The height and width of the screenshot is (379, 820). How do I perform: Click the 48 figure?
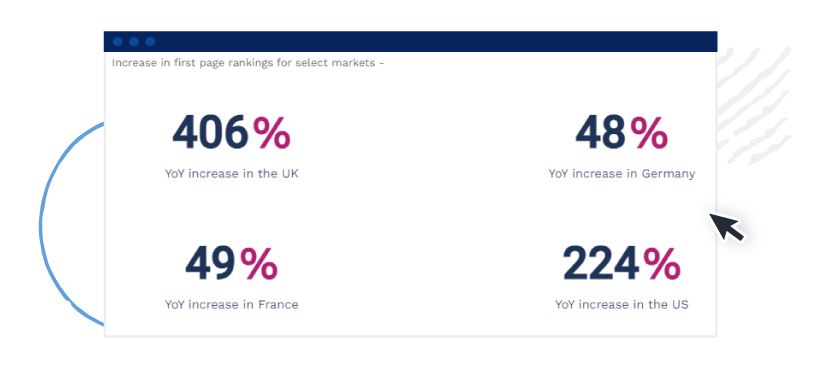point(600,133)
